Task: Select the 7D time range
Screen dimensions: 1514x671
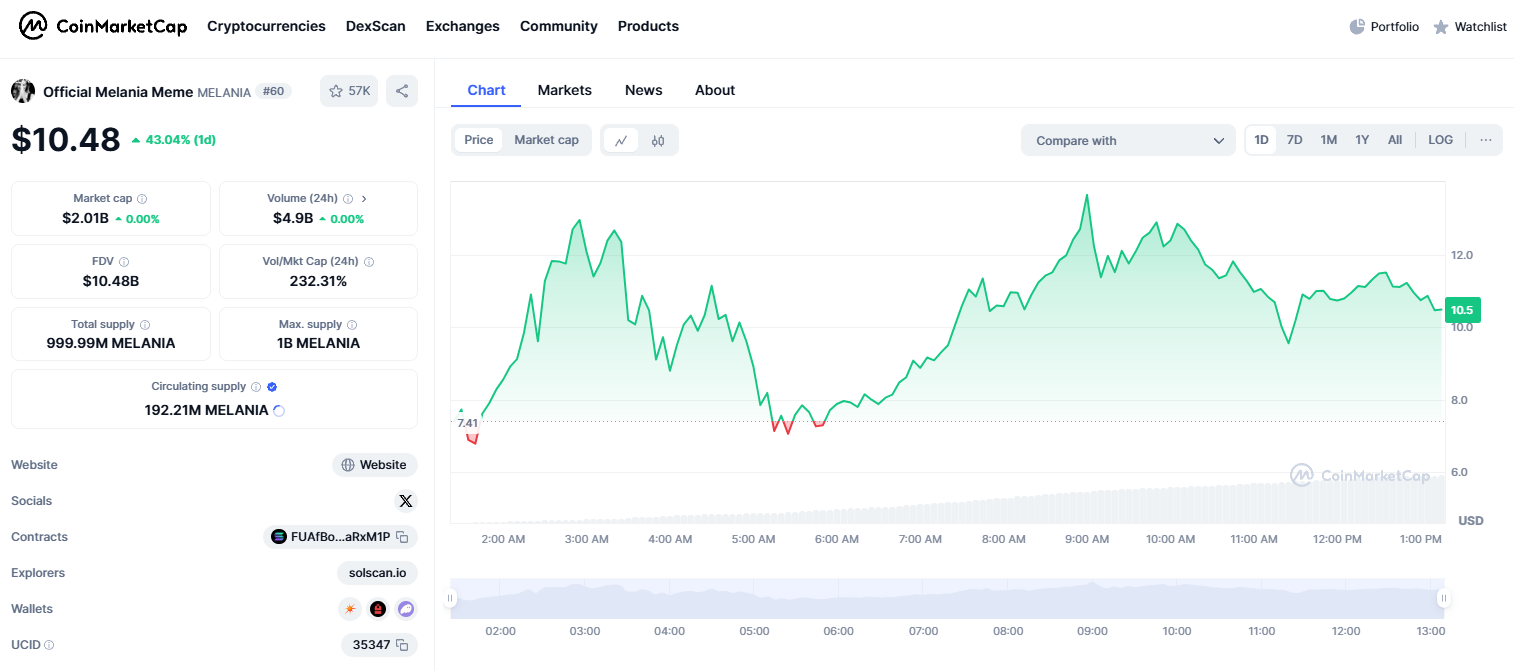Action: pyautogui.click(x=1294, y=140)
